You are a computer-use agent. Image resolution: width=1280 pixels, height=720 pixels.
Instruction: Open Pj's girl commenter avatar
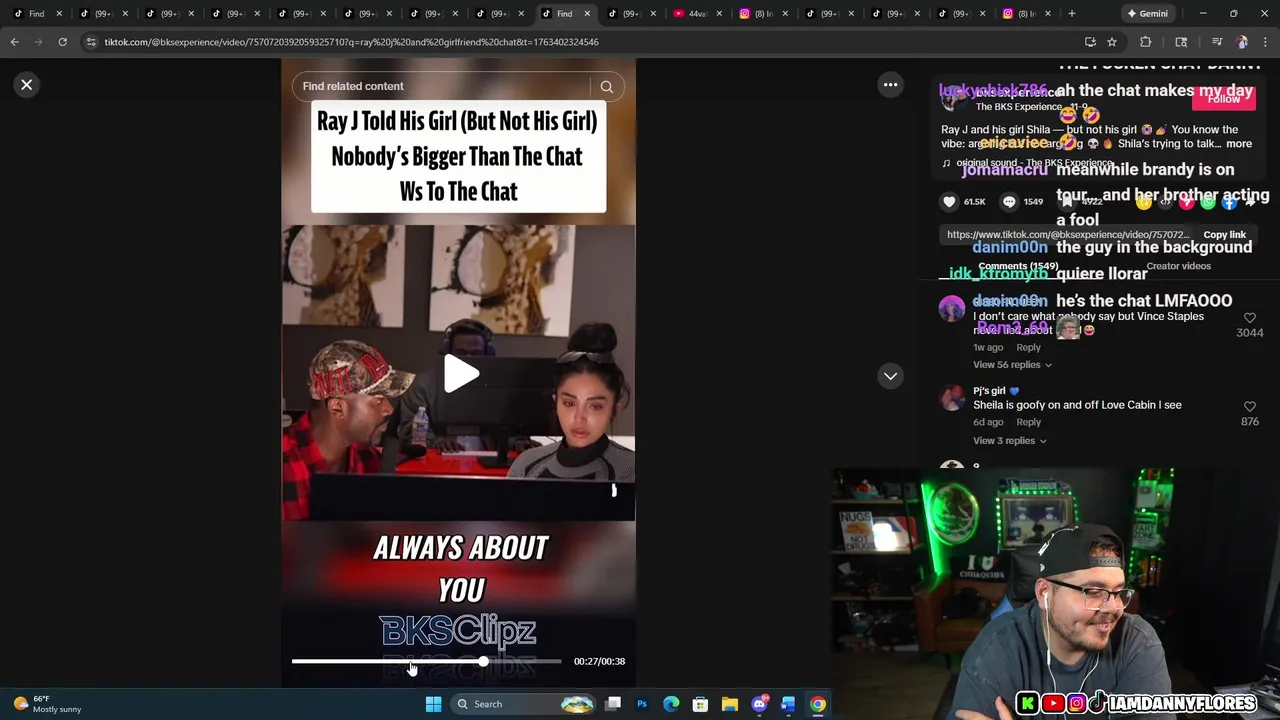point(952,398)
